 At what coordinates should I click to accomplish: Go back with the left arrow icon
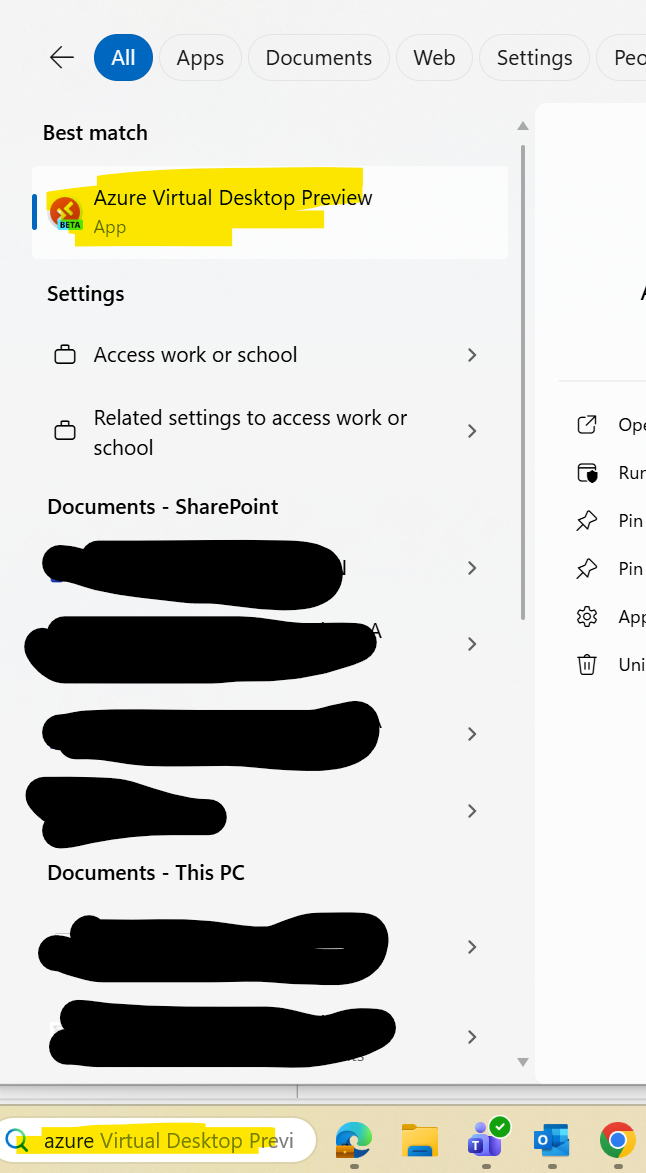point(61,58)
